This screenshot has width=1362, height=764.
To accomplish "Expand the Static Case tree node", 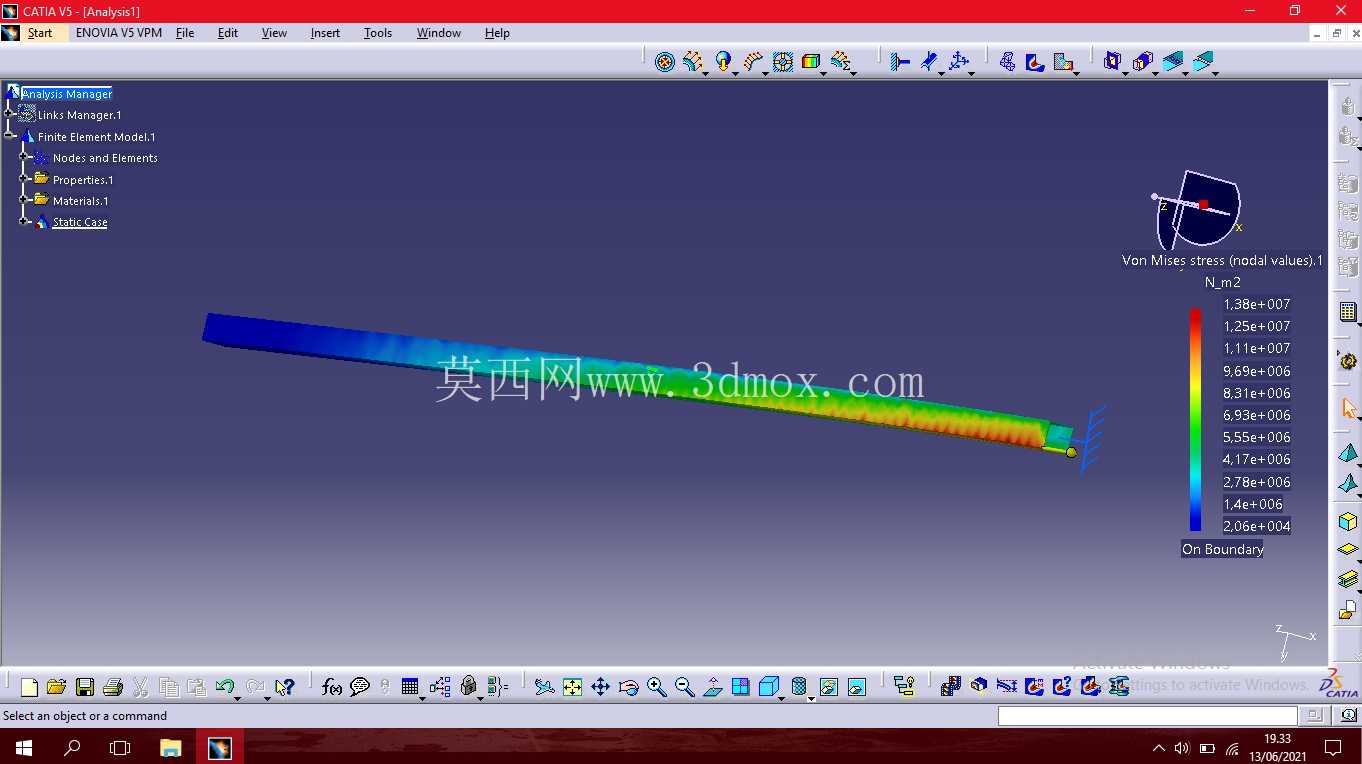I will (x=25, y=222).
